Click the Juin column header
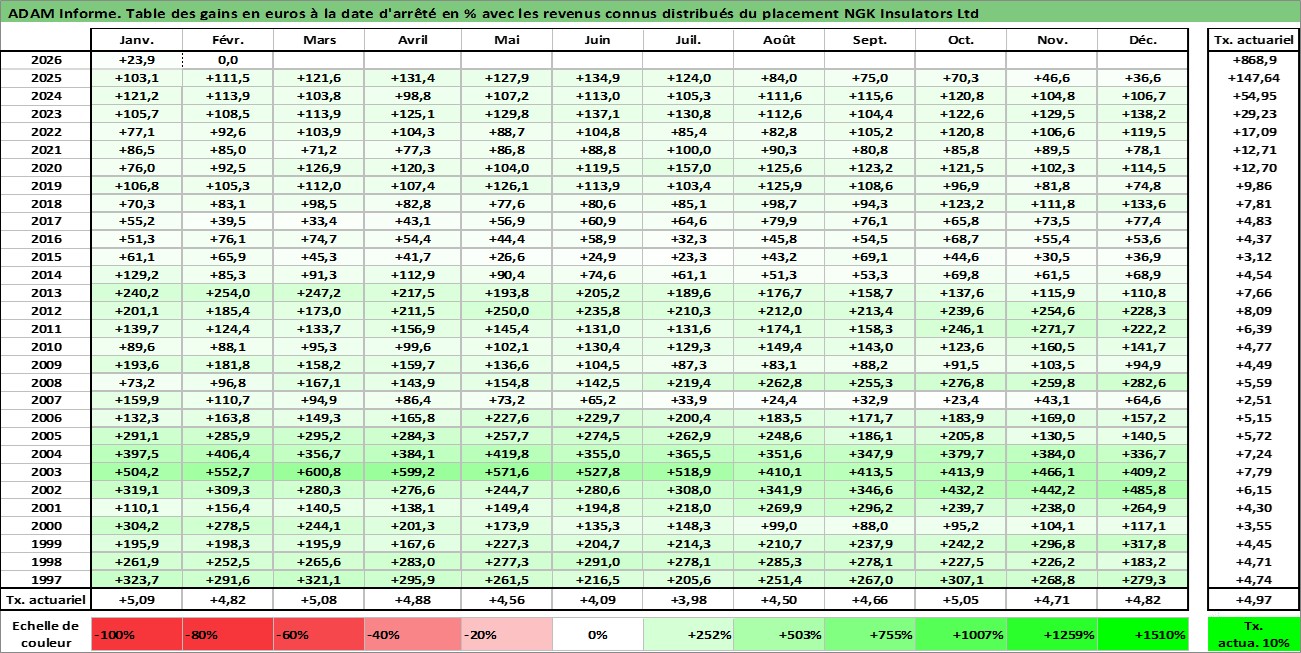The height and width of the screenshot is (653, 1301). (x=597, y=40)
